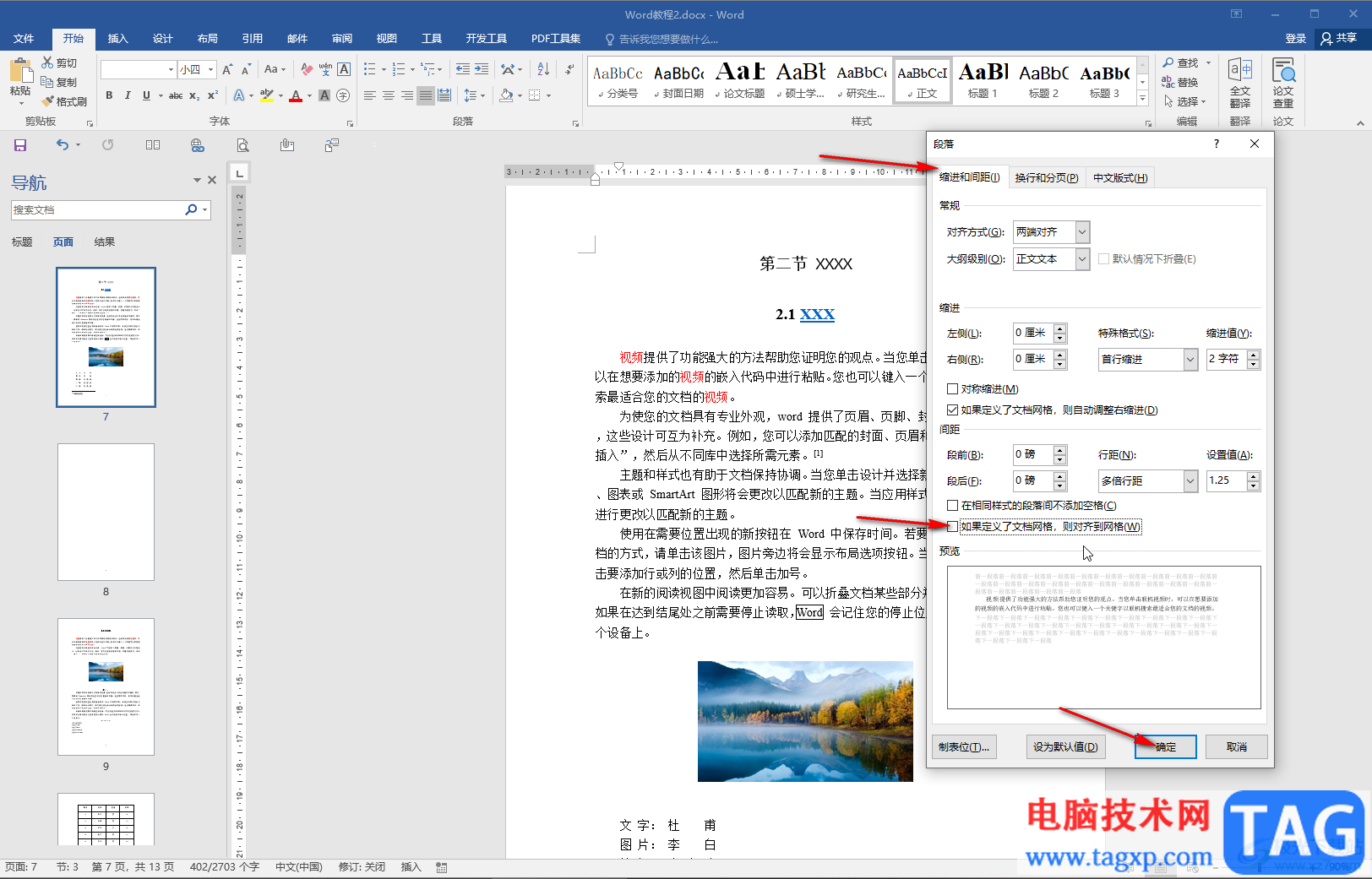Click the OK button in Paragraph dialog

tap(1165, 747)
